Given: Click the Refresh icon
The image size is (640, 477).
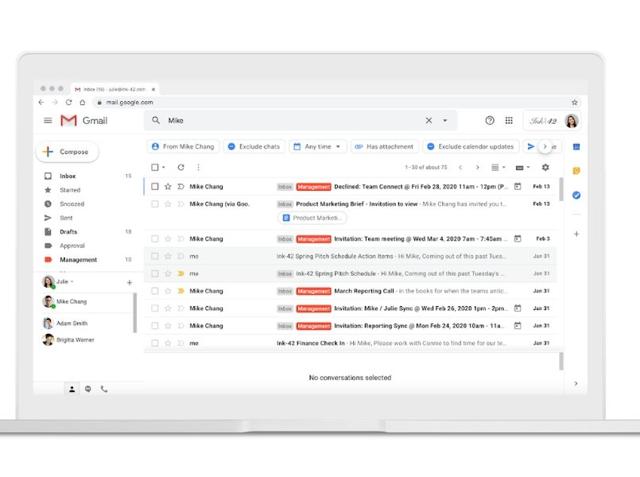Looking at the screenshot, I should [x=181, y=167].
